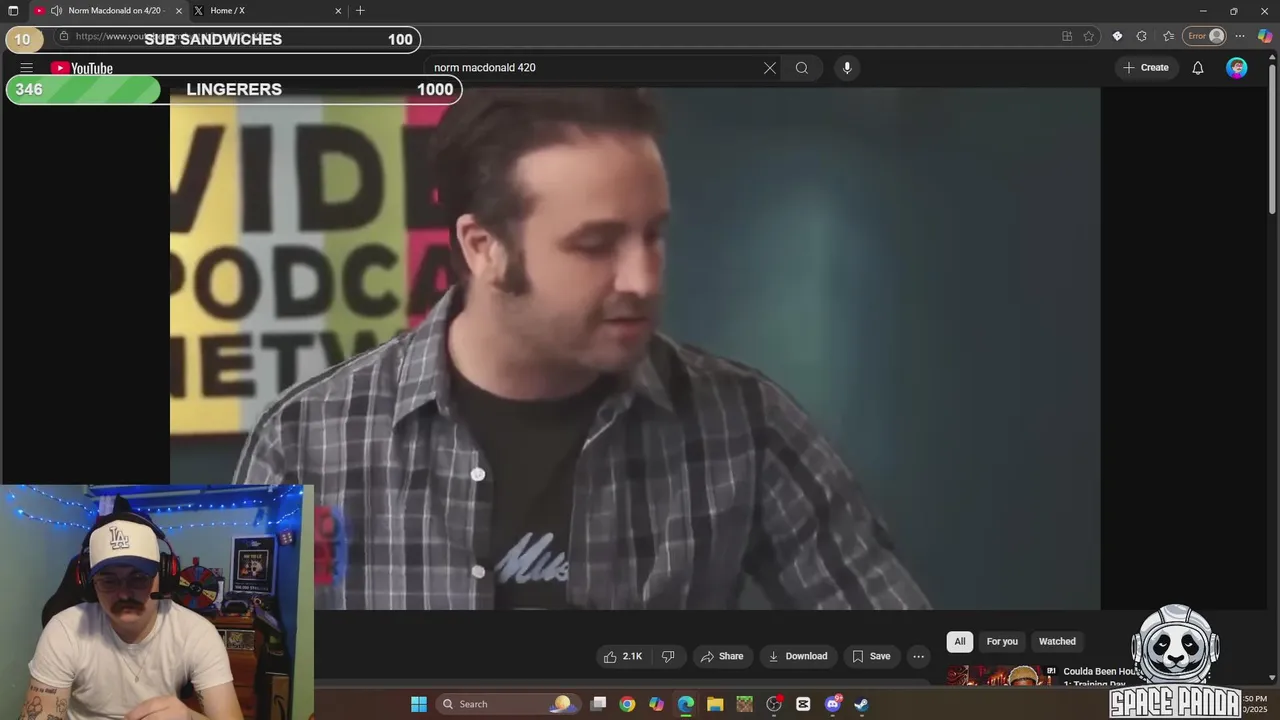Close the Home / X tab
Screen dimensions: 1280x720
338,10
